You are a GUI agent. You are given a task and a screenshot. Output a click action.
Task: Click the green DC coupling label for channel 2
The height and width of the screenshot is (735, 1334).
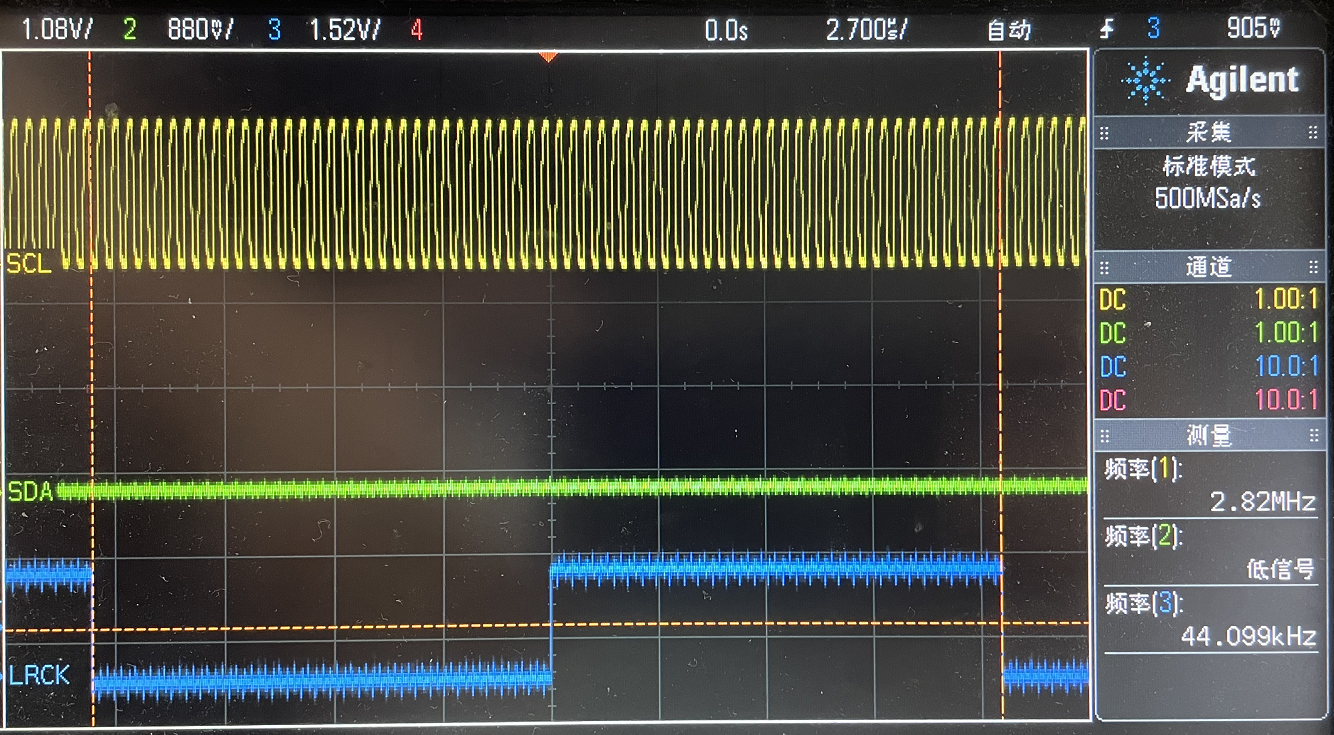[x=1112, y=333]
